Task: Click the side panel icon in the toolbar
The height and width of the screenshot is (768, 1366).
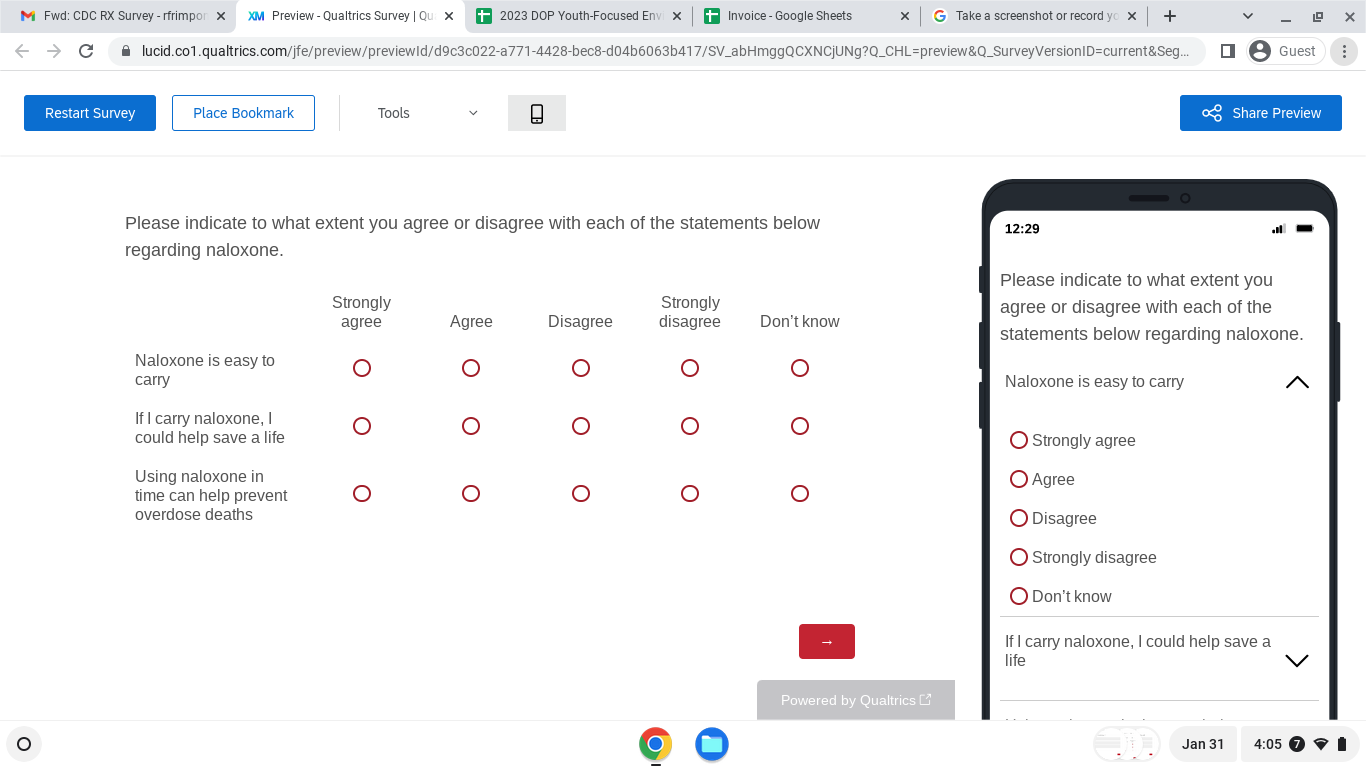Action: (x=1228, y=51)
